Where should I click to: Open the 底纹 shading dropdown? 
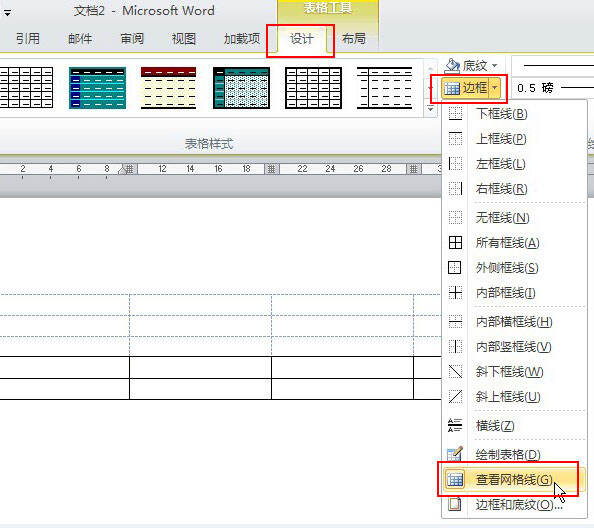click(495, 66)
